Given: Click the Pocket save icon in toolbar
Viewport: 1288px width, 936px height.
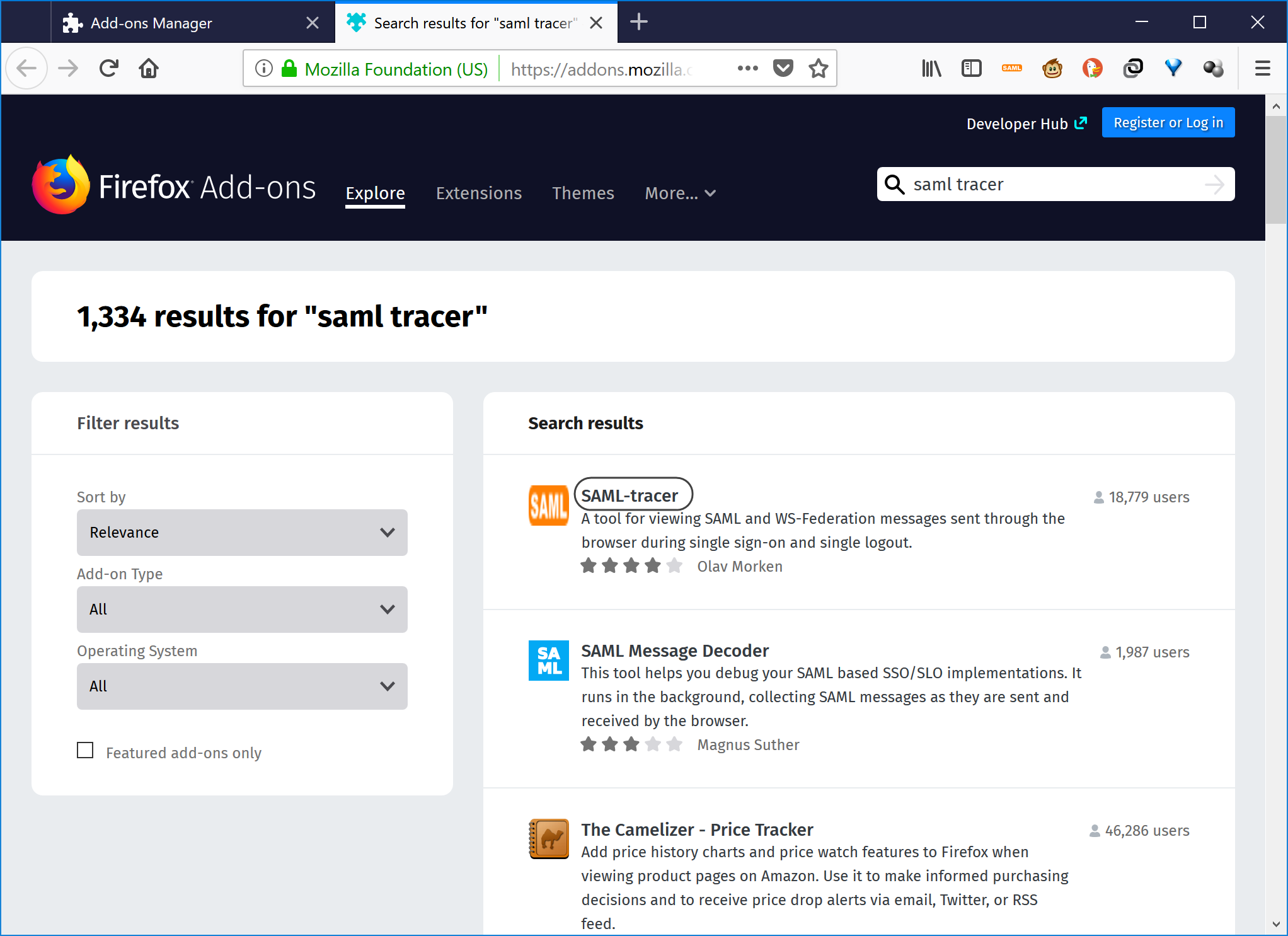Looking at the screenshot, I should tap(783, 68).
